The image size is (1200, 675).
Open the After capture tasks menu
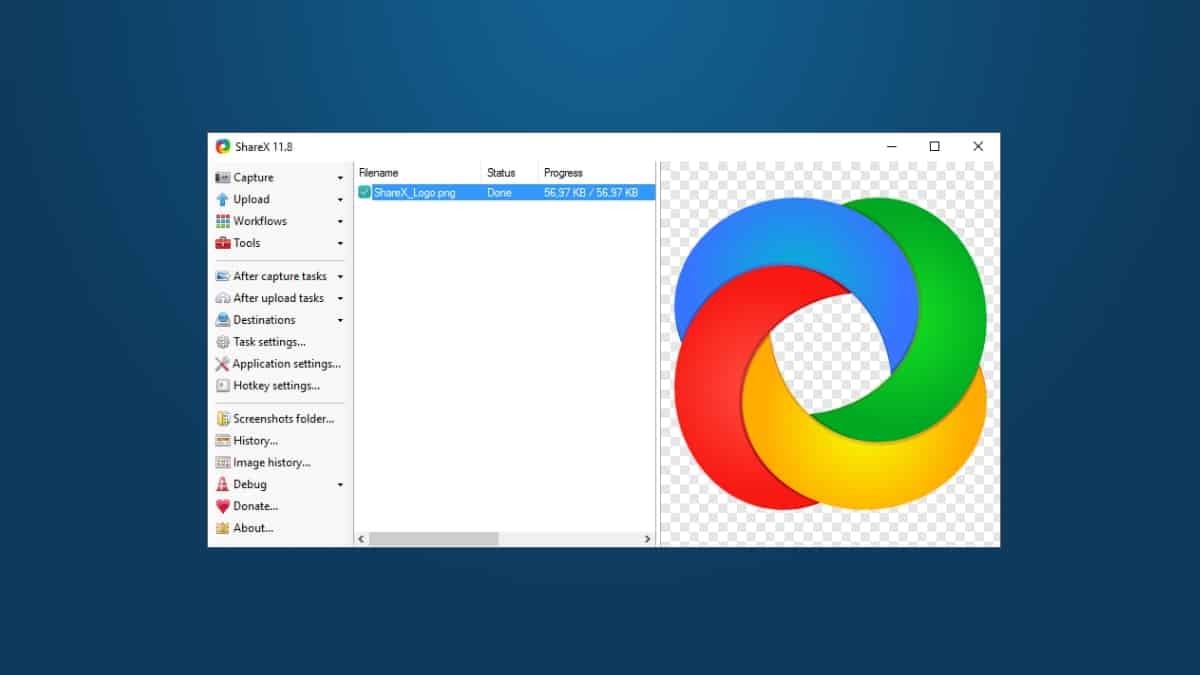280,276
